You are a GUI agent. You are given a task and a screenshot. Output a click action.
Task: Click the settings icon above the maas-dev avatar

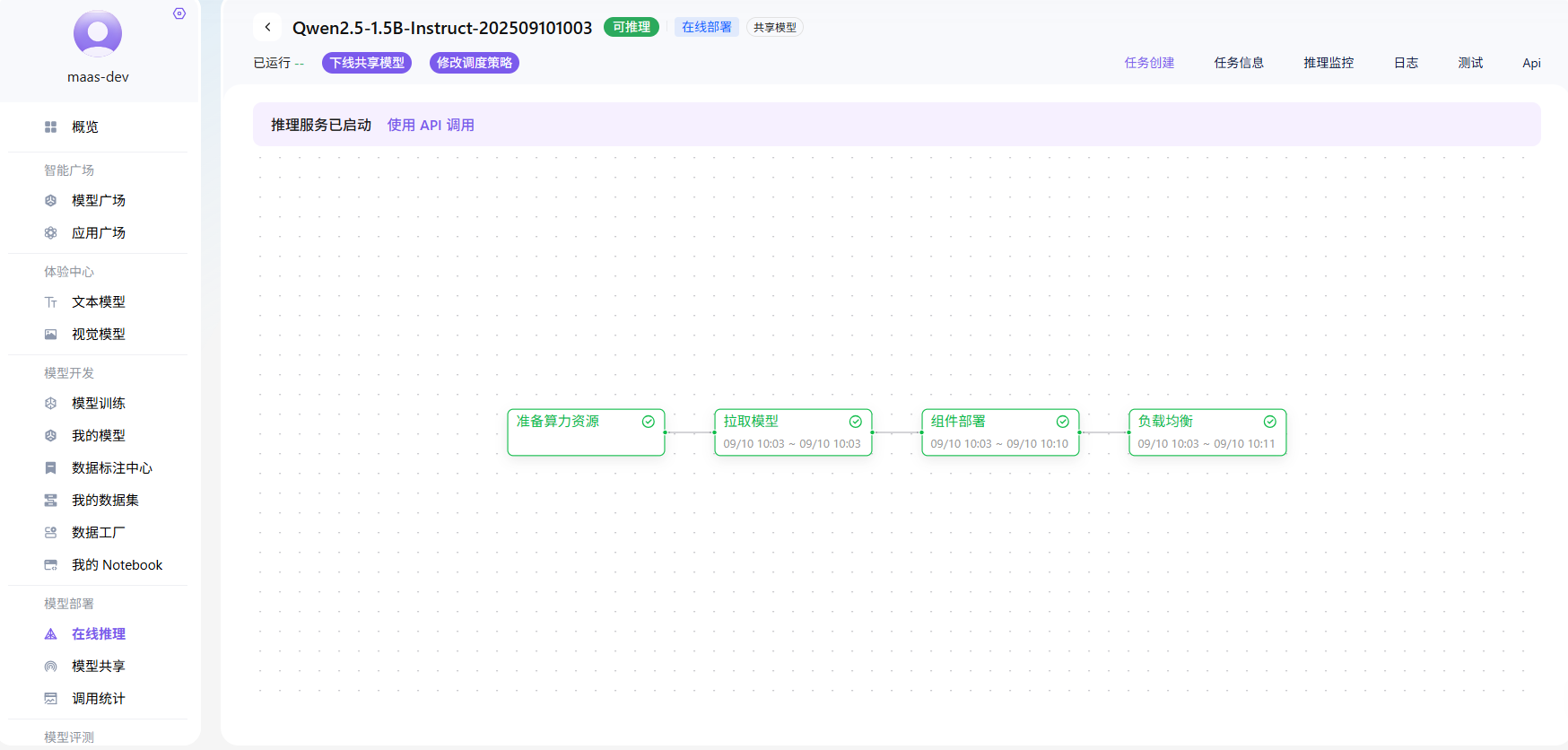179,13
